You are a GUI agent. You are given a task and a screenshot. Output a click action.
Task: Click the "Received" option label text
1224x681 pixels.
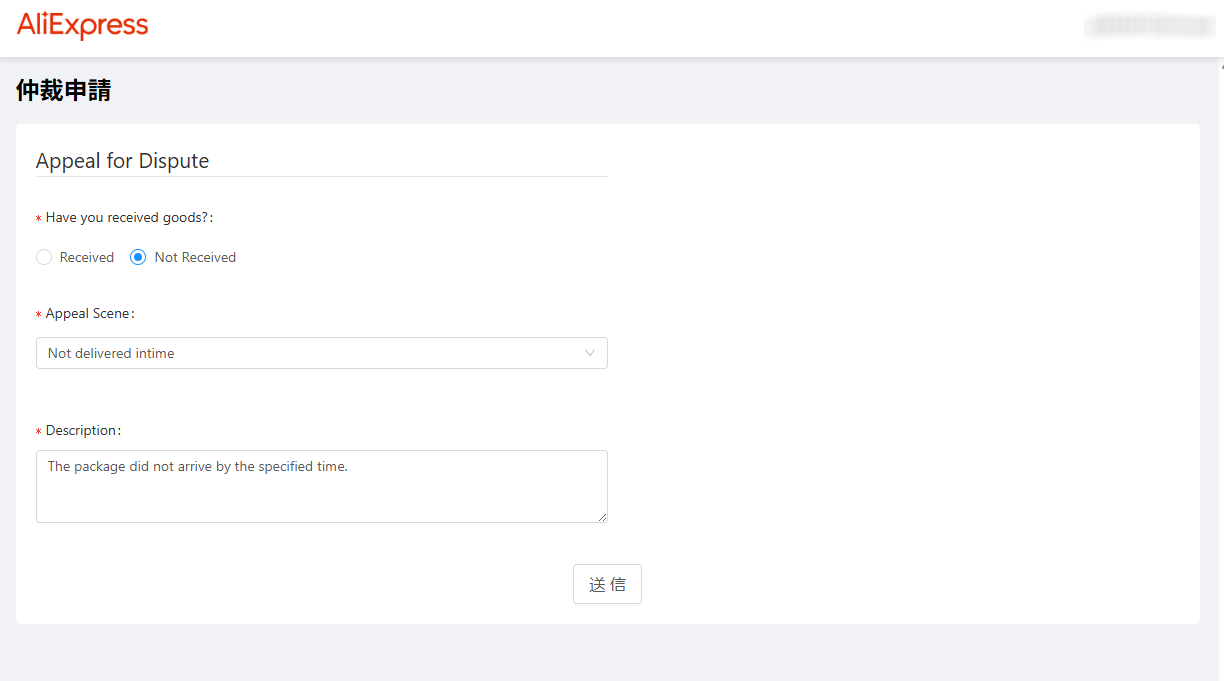87,257
